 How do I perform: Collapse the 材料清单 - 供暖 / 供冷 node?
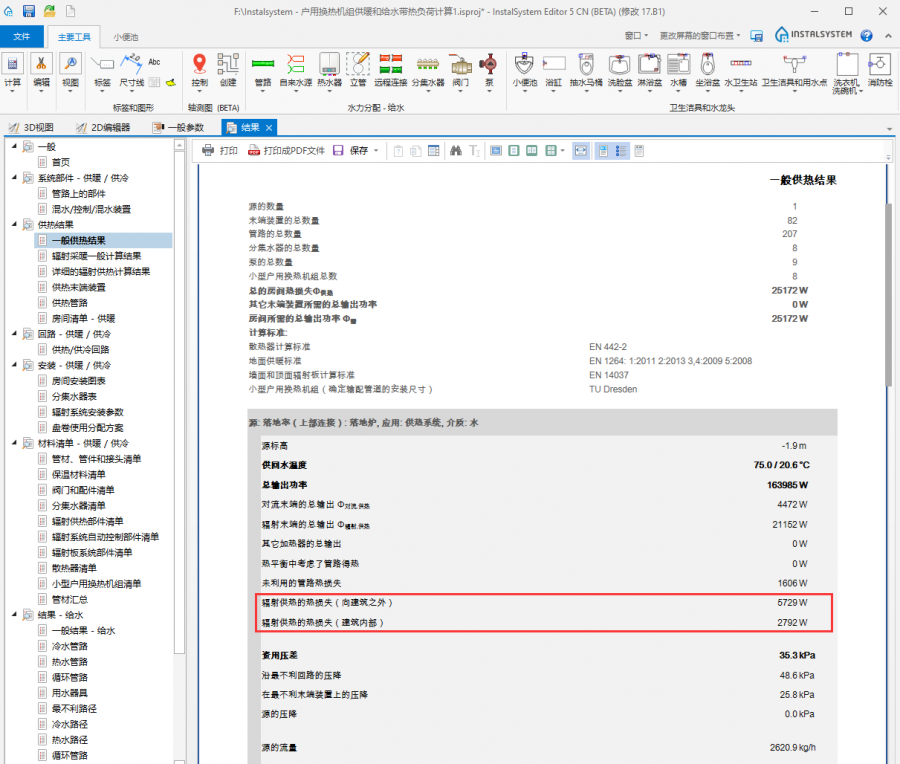(14, 443)
